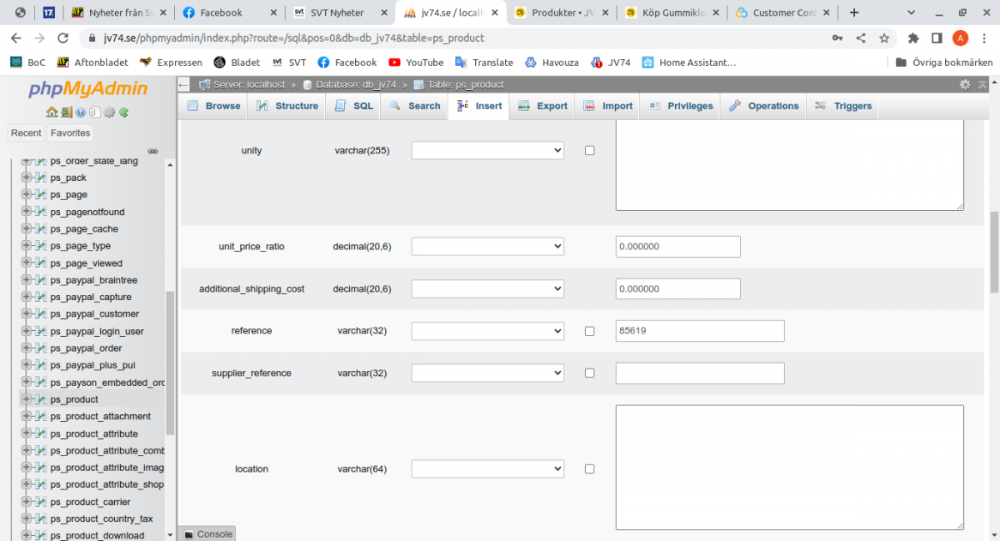Click the phpMyAdmin logo
This screenshot has width=1000, height=541.
88,88
